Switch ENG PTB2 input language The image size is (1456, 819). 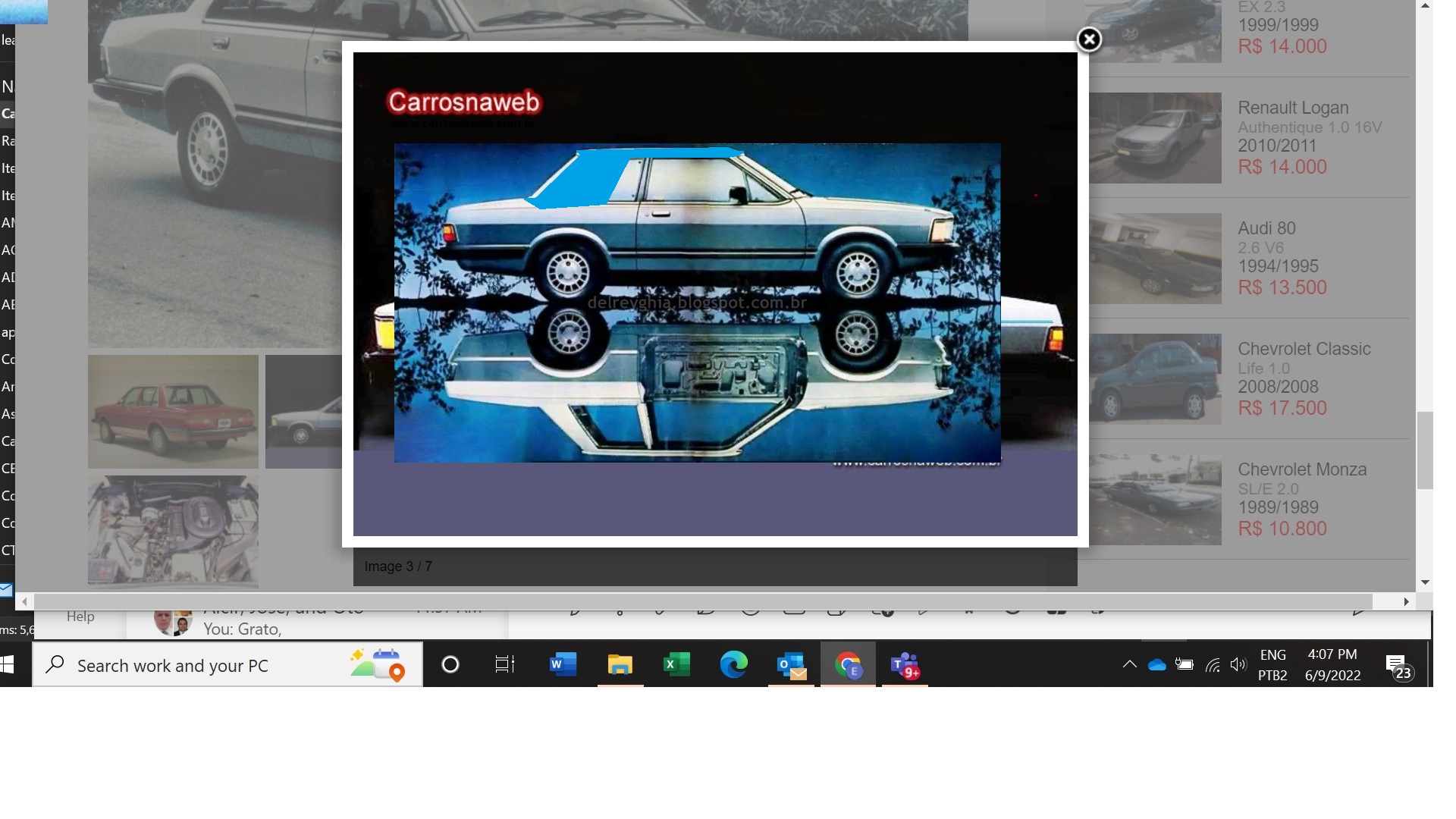(x=1272, y=665)
